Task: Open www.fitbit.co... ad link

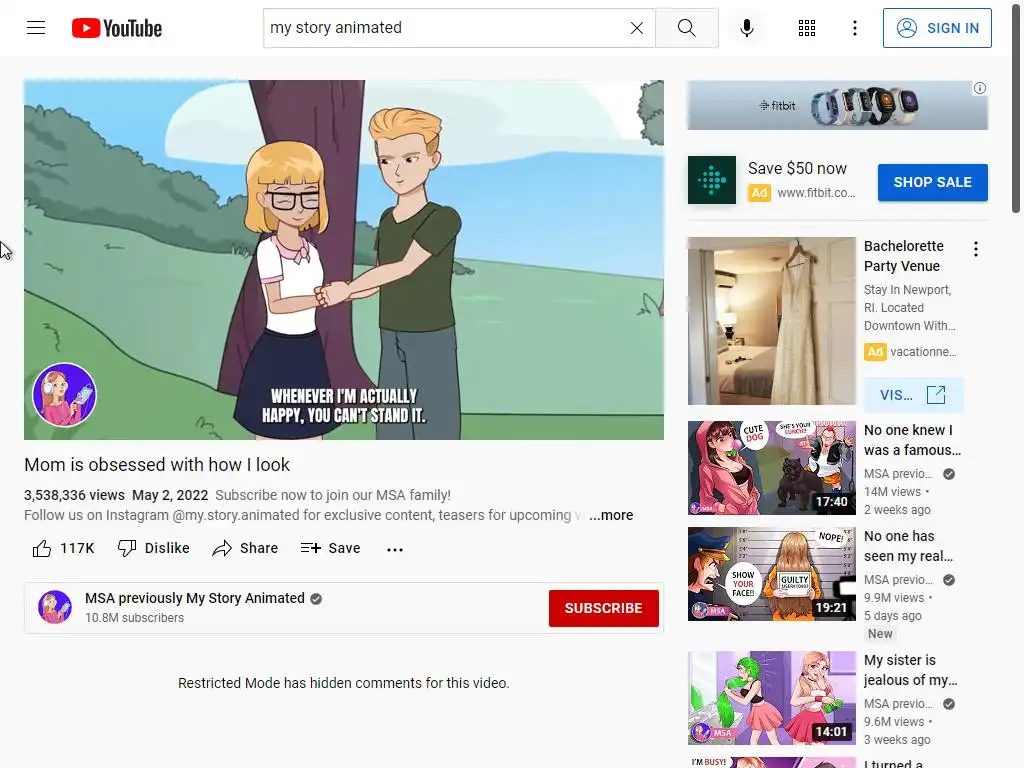Action: coord(816,193)
